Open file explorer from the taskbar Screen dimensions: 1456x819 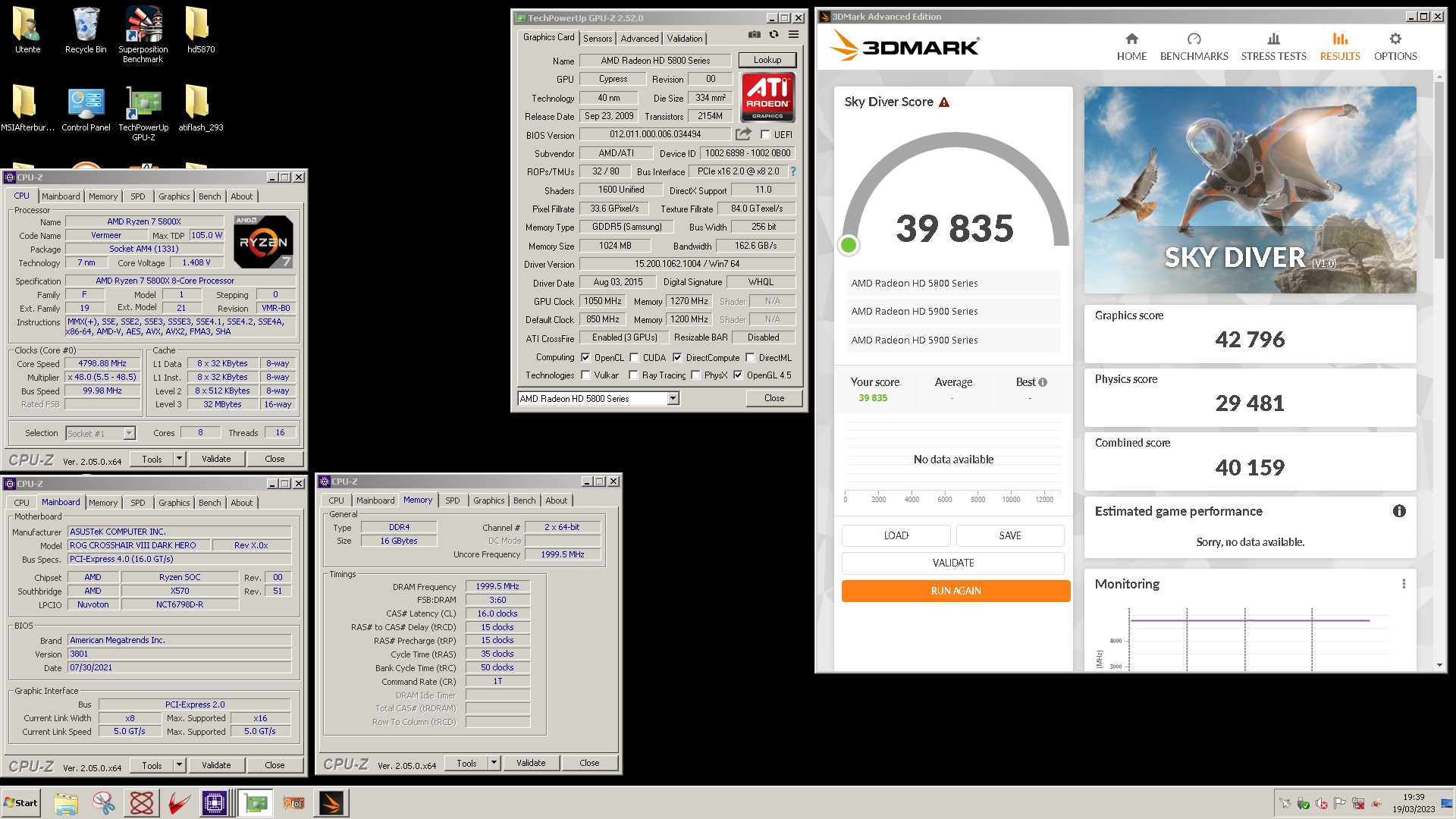pos(66,803)
